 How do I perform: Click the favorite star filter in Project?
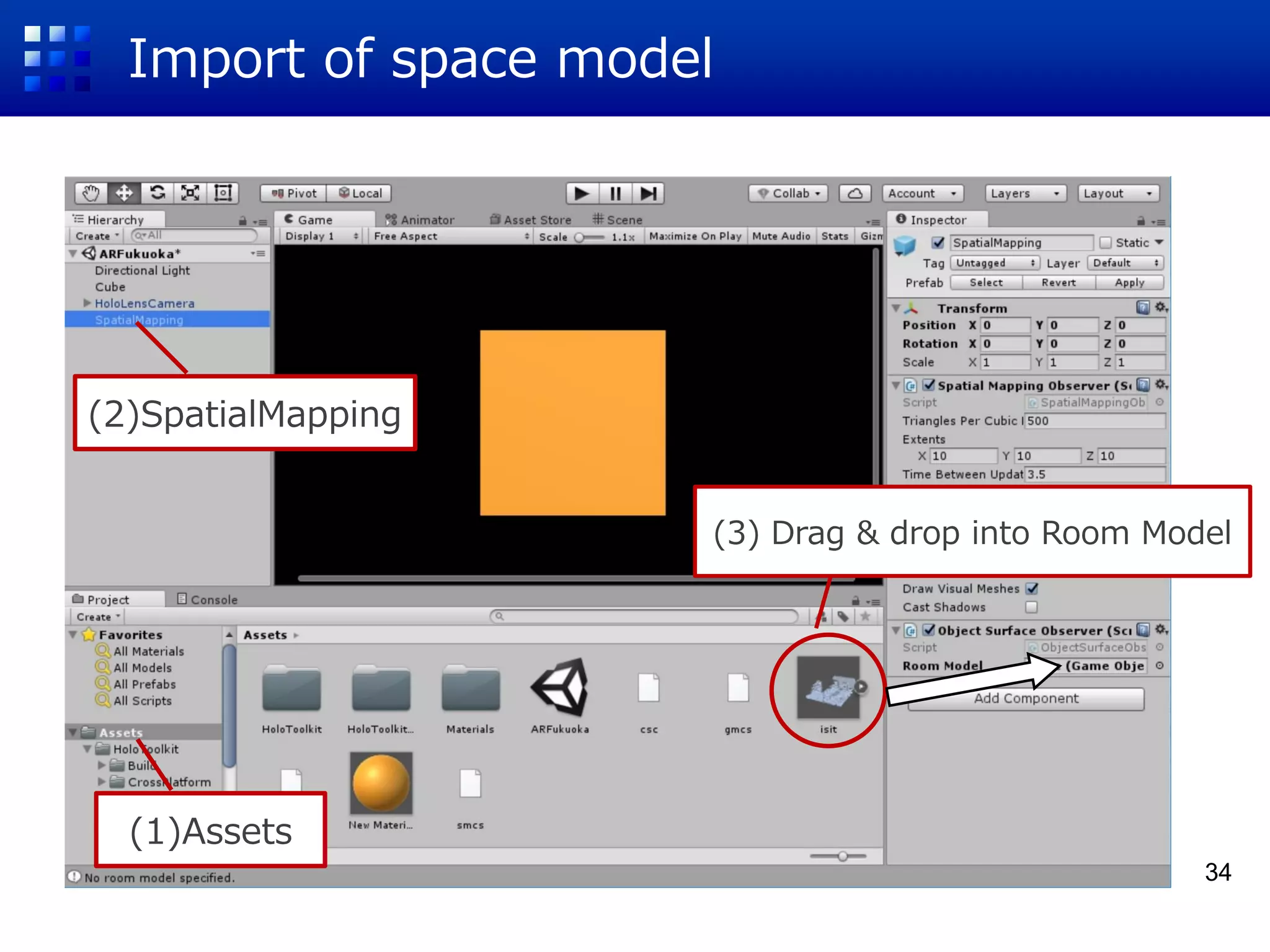click(x=865, y=617)
